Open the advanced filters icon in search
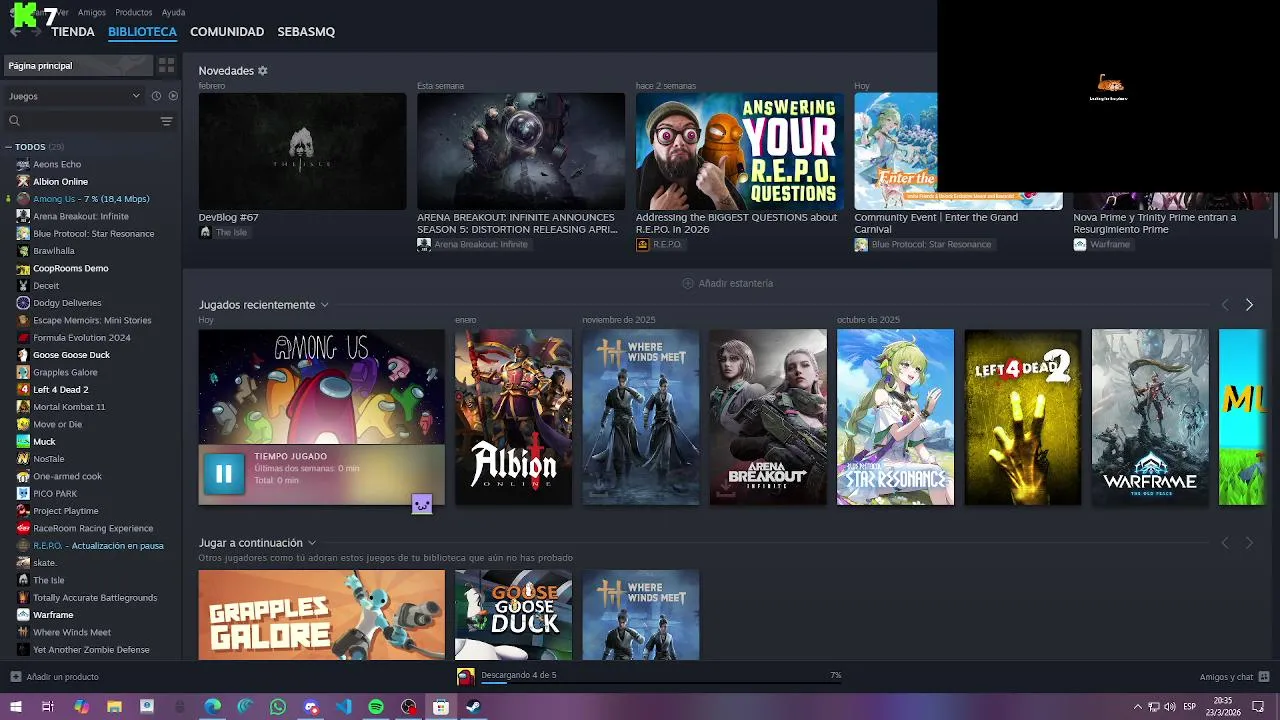Viewport: 1280px width, 720px height. [x=166, y=121]
